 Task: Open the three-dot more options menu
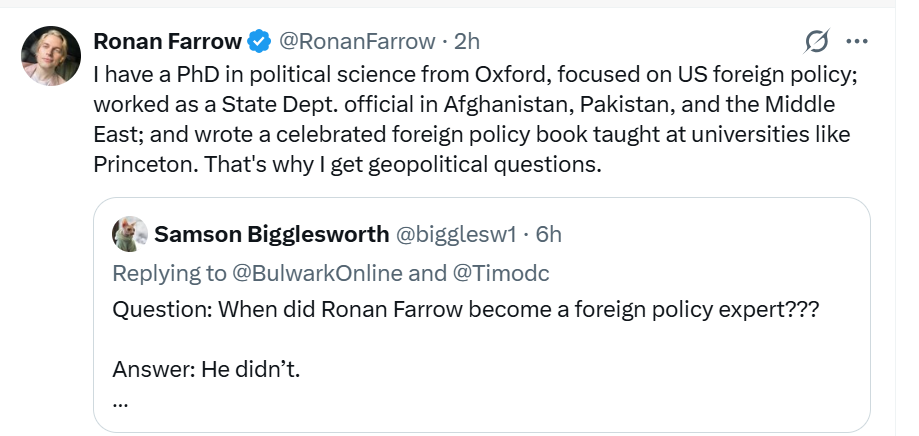tap(856, 41)
